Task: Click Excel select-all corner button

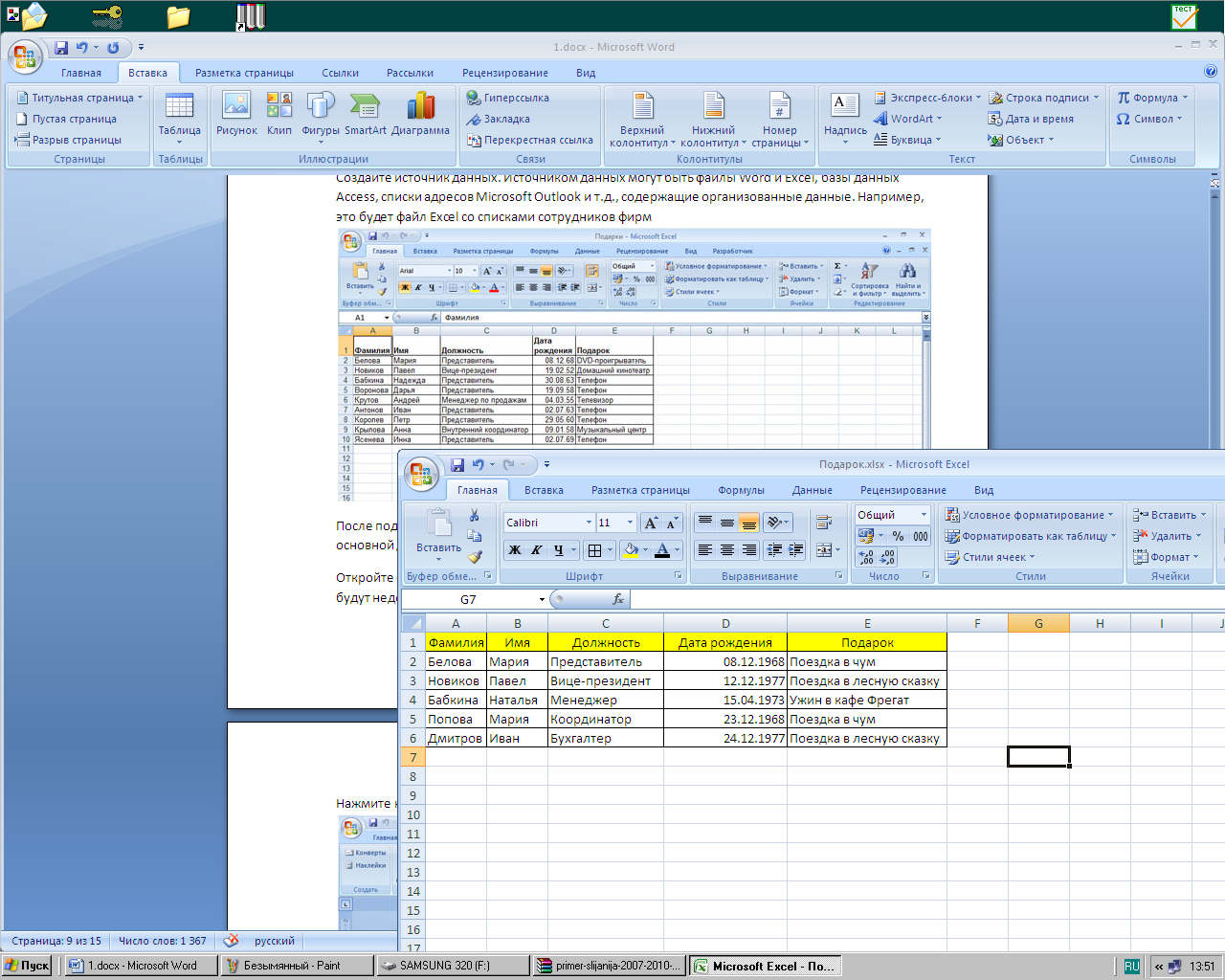Action: point(413,623)
